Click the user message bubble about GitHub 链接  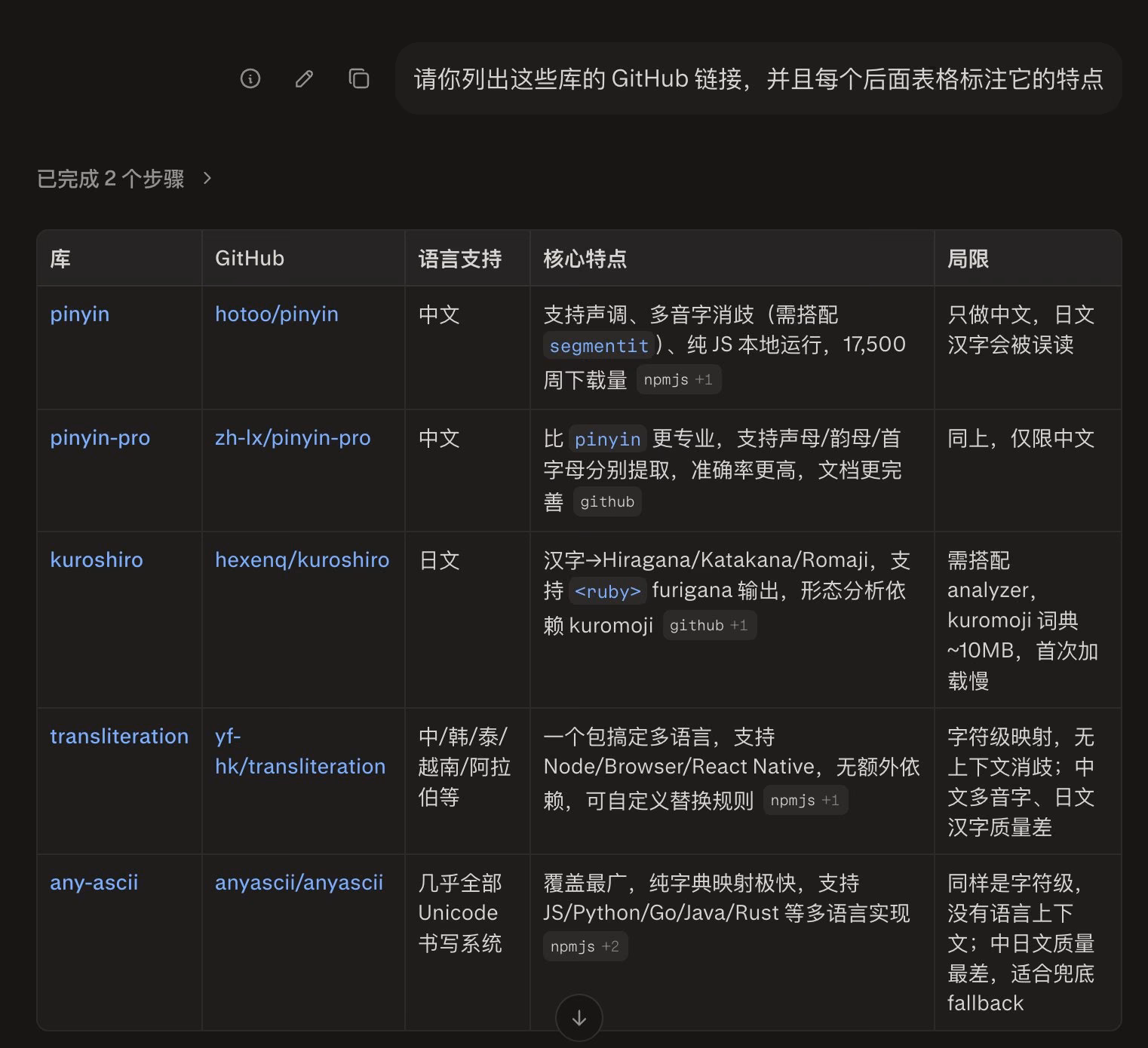[758, 78]
